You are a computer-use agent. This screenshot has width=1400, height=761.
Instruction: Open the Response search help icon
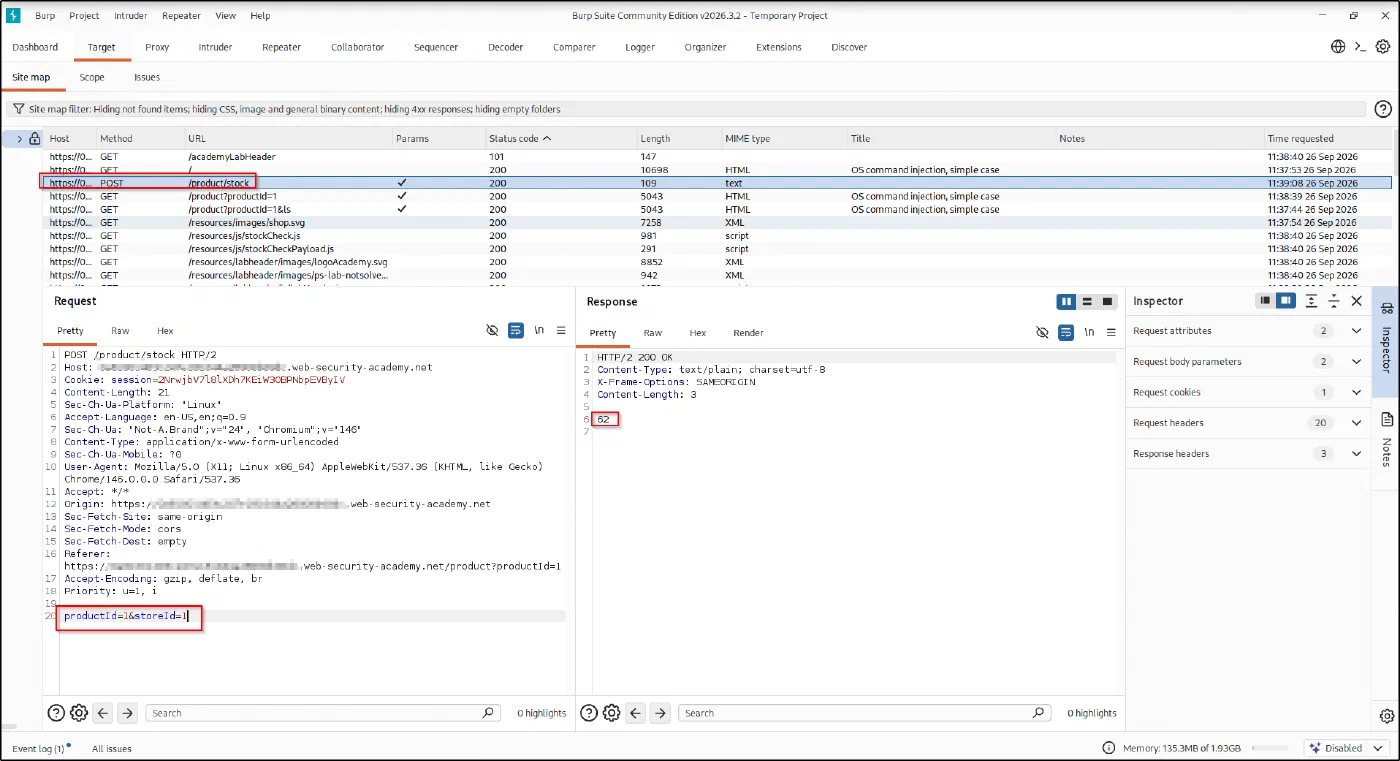tap(589, 713)
